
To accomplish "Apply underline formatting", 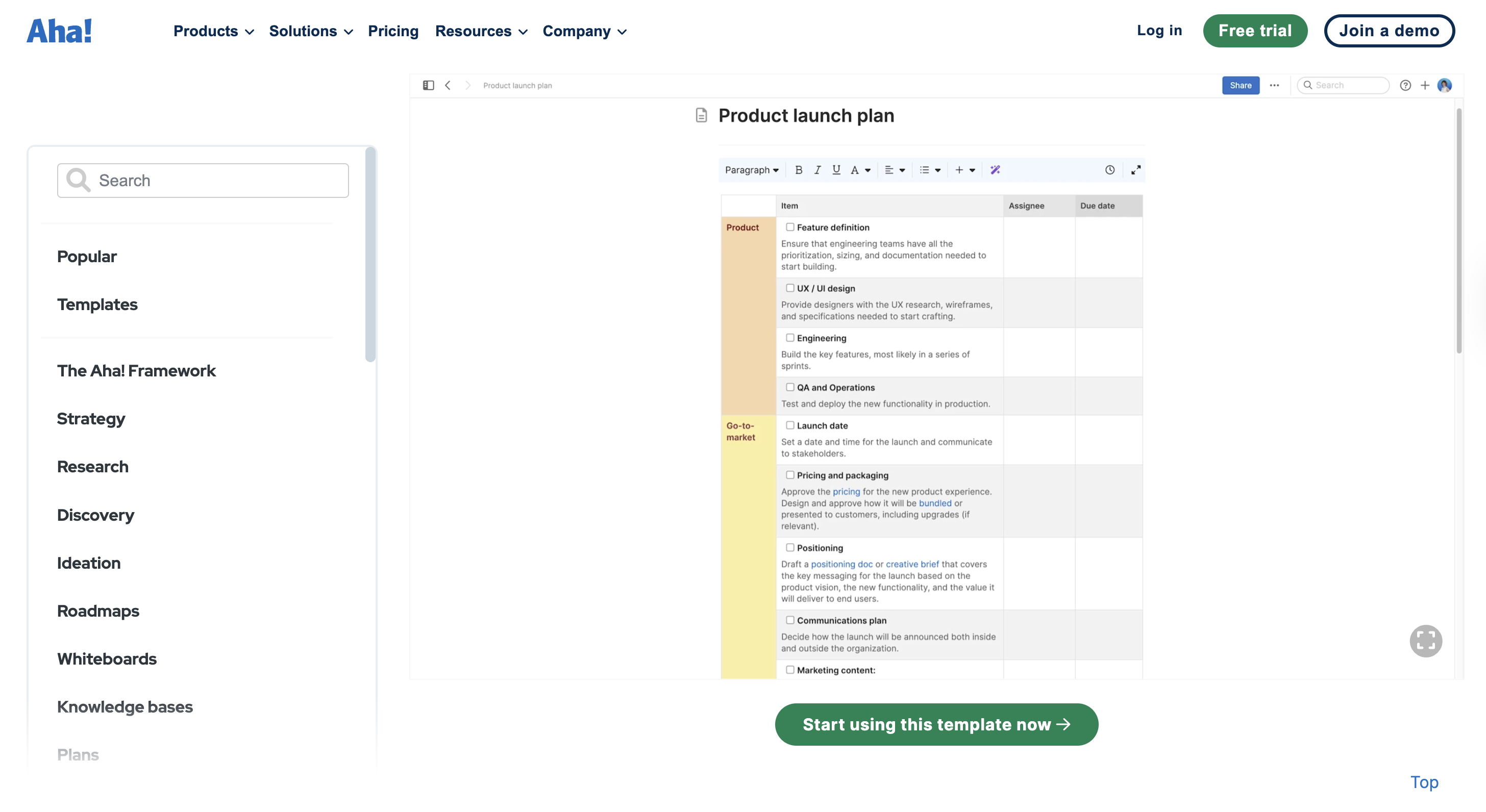I will [836, 169].
